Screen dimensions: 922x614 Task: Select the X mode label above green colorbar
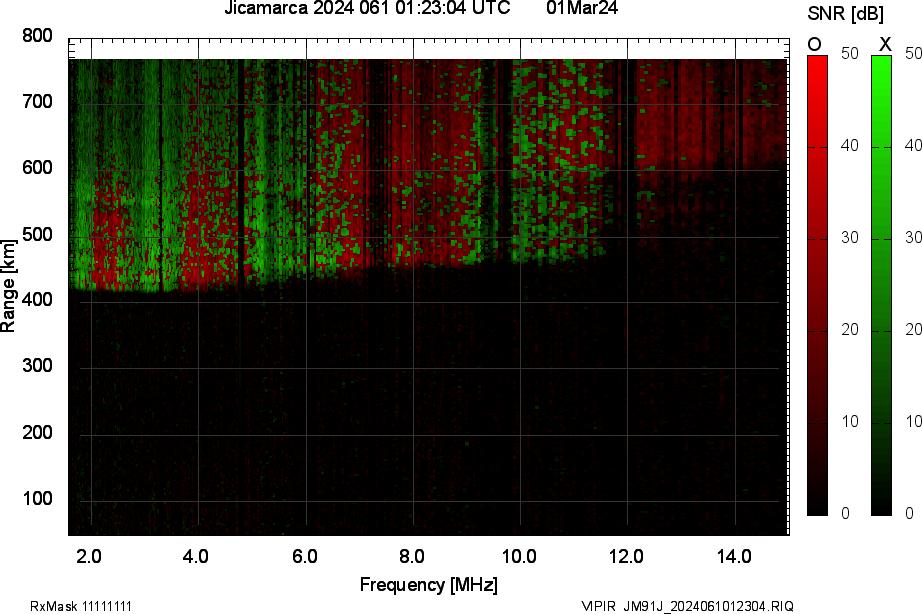884,44
